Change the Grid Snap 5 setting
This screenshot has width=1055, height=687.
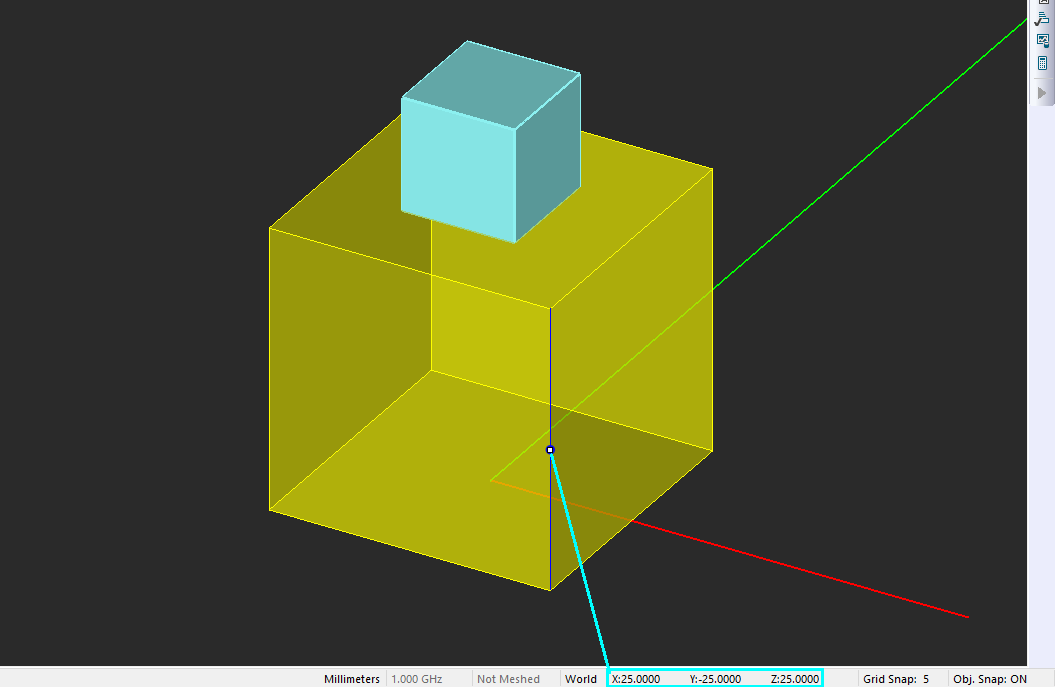pyautogui.click(x=896, y=679)
